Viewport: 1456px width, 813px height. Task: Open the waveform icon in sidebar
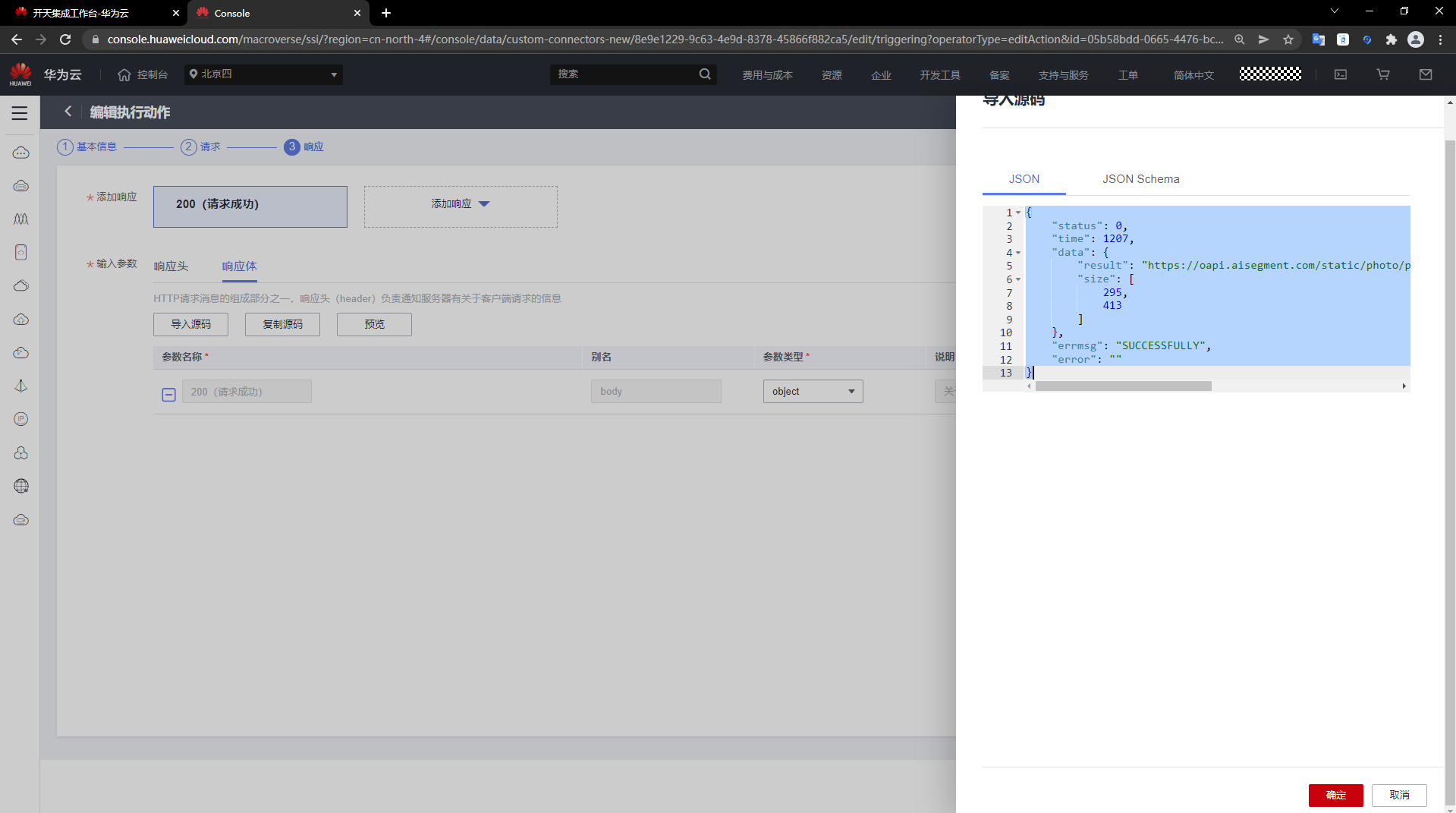(x=21, y=219)
